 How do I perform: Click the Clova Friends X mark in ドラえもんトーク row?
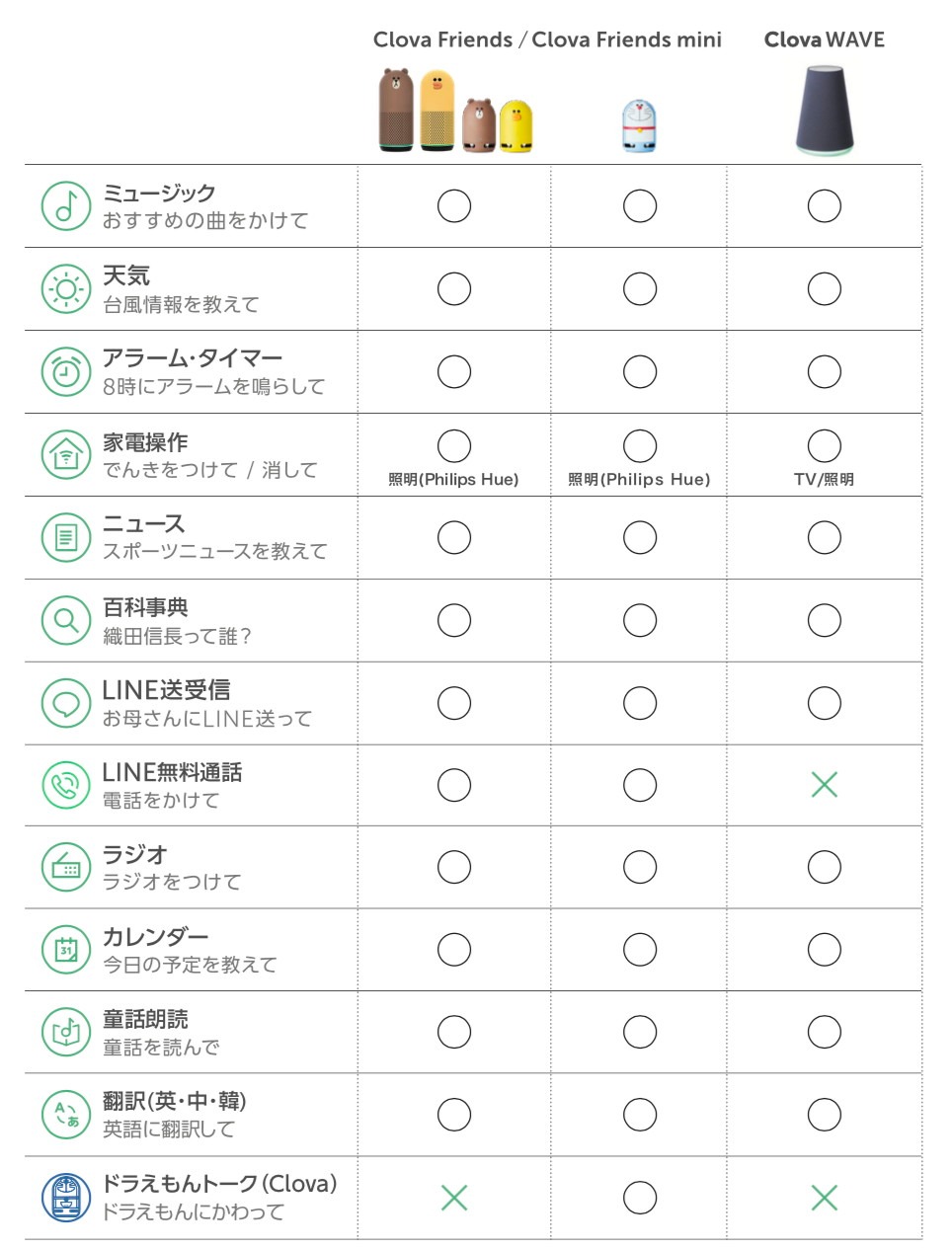click(x=454, y=1198)
